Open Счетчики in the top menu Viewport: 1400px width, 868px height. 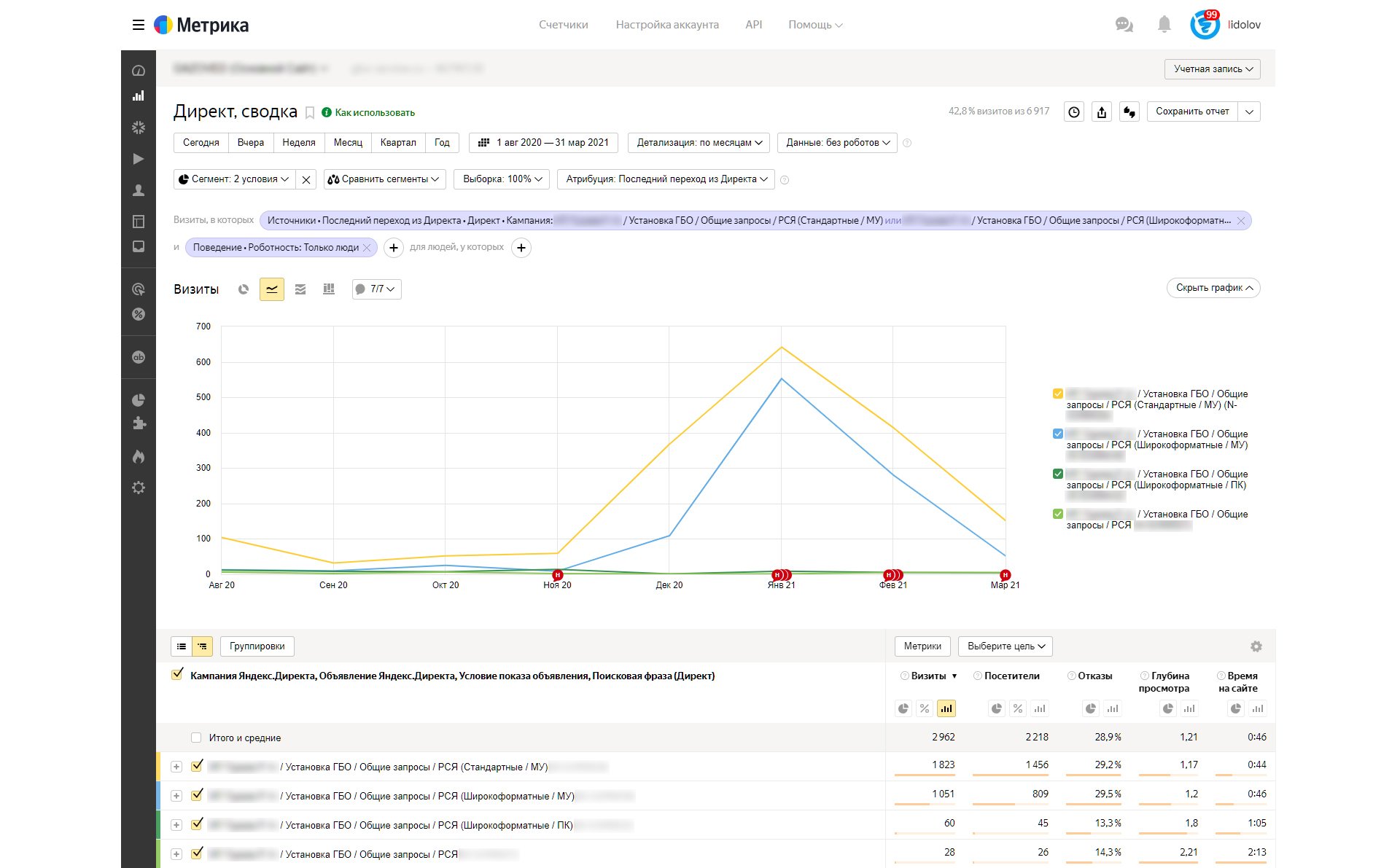563,25
